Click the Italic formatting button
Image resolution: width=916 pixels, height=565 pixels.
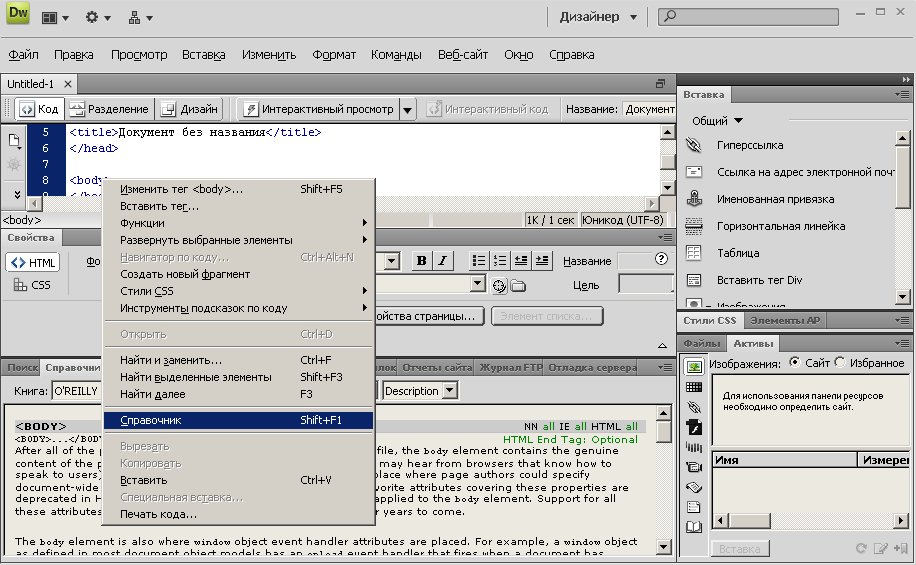(x=442, y=261)
